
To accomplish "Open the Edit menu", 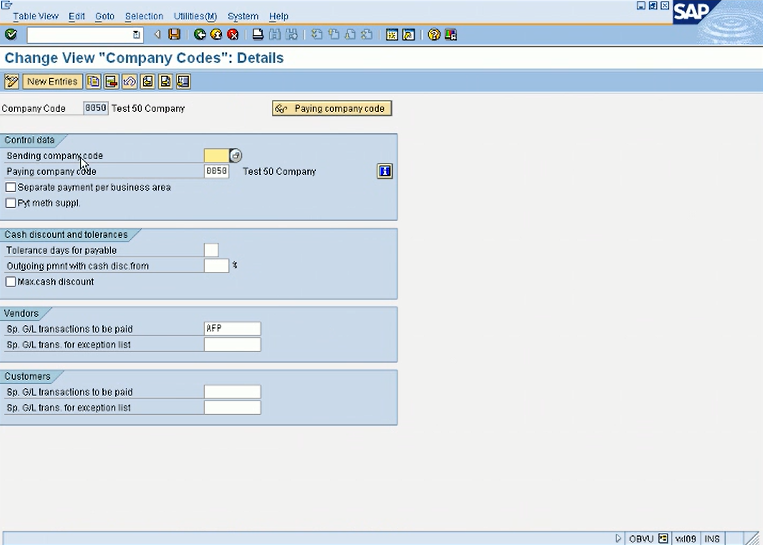I will click(76, 16).
